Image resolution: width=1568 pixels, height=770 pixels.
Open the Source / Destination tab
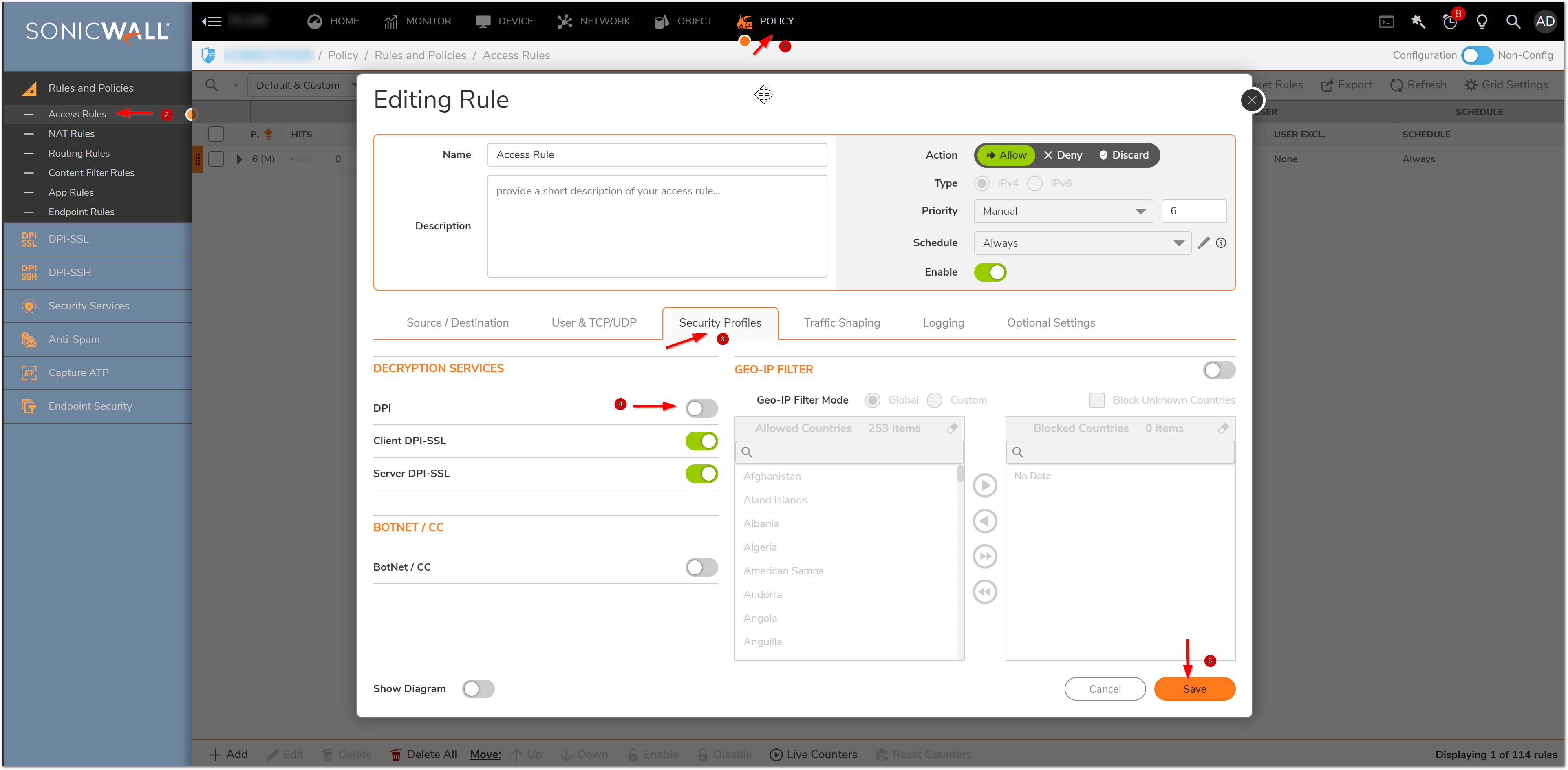coord(457,322)
